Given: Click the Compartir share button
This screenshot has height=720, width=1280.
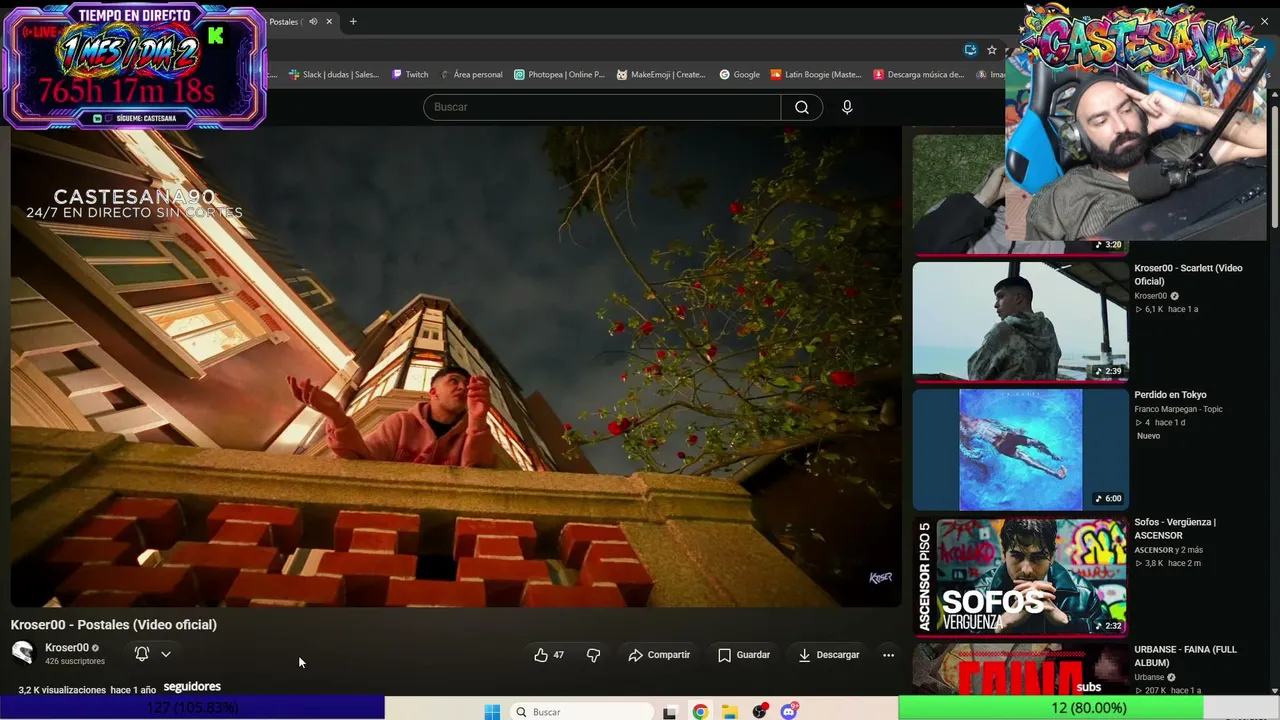Looking at the screenshot, I should [x=659, y=655].
